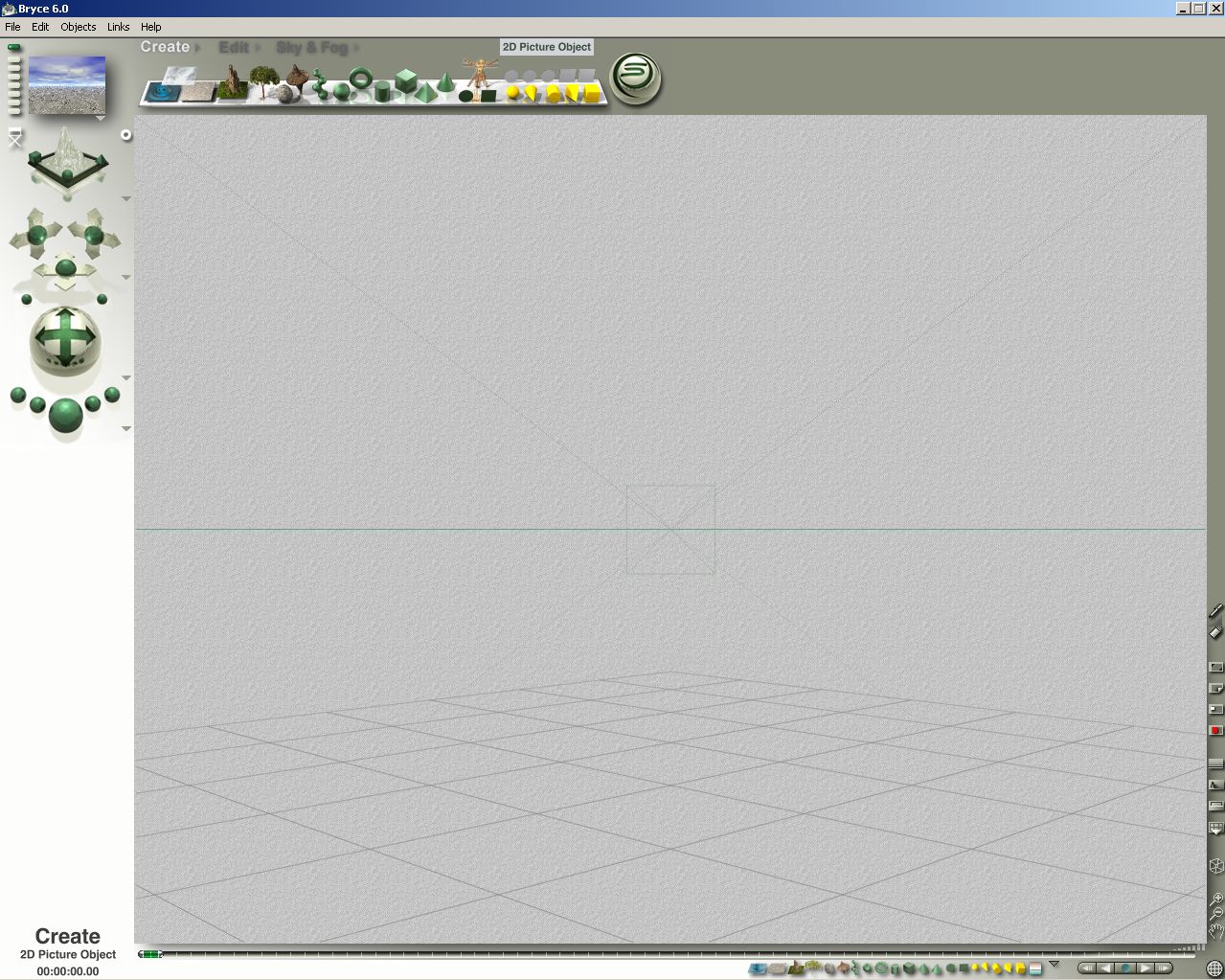Open the trackball options triangle
The image size is (1225, 980).
pyautogui.click(x=125, y=377)
